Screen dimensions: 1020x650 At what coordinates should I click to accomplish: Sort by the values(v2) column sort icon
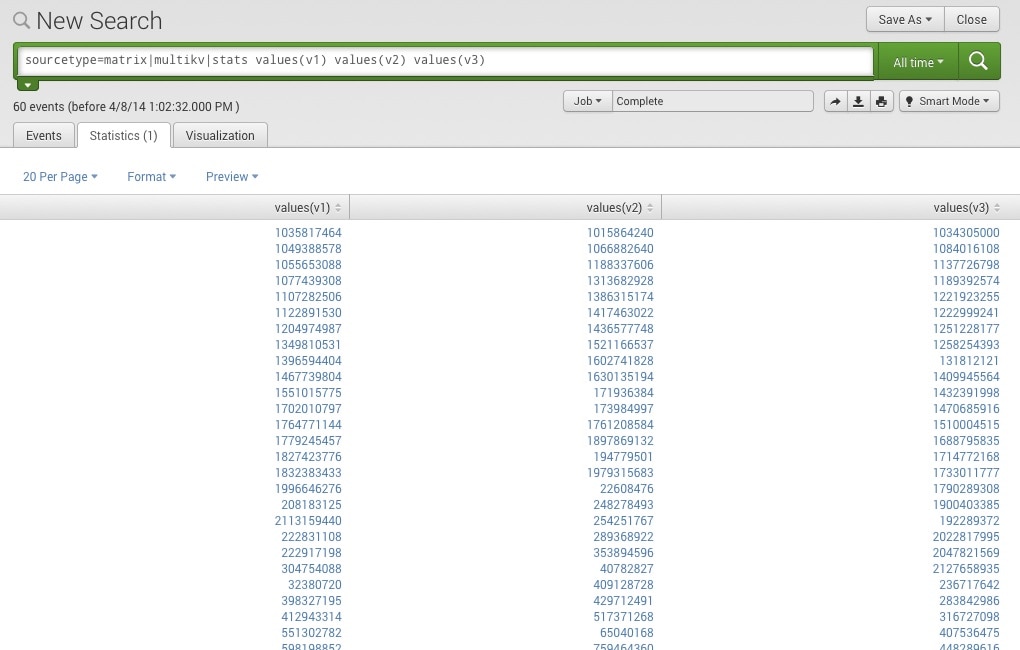point(650,208)
